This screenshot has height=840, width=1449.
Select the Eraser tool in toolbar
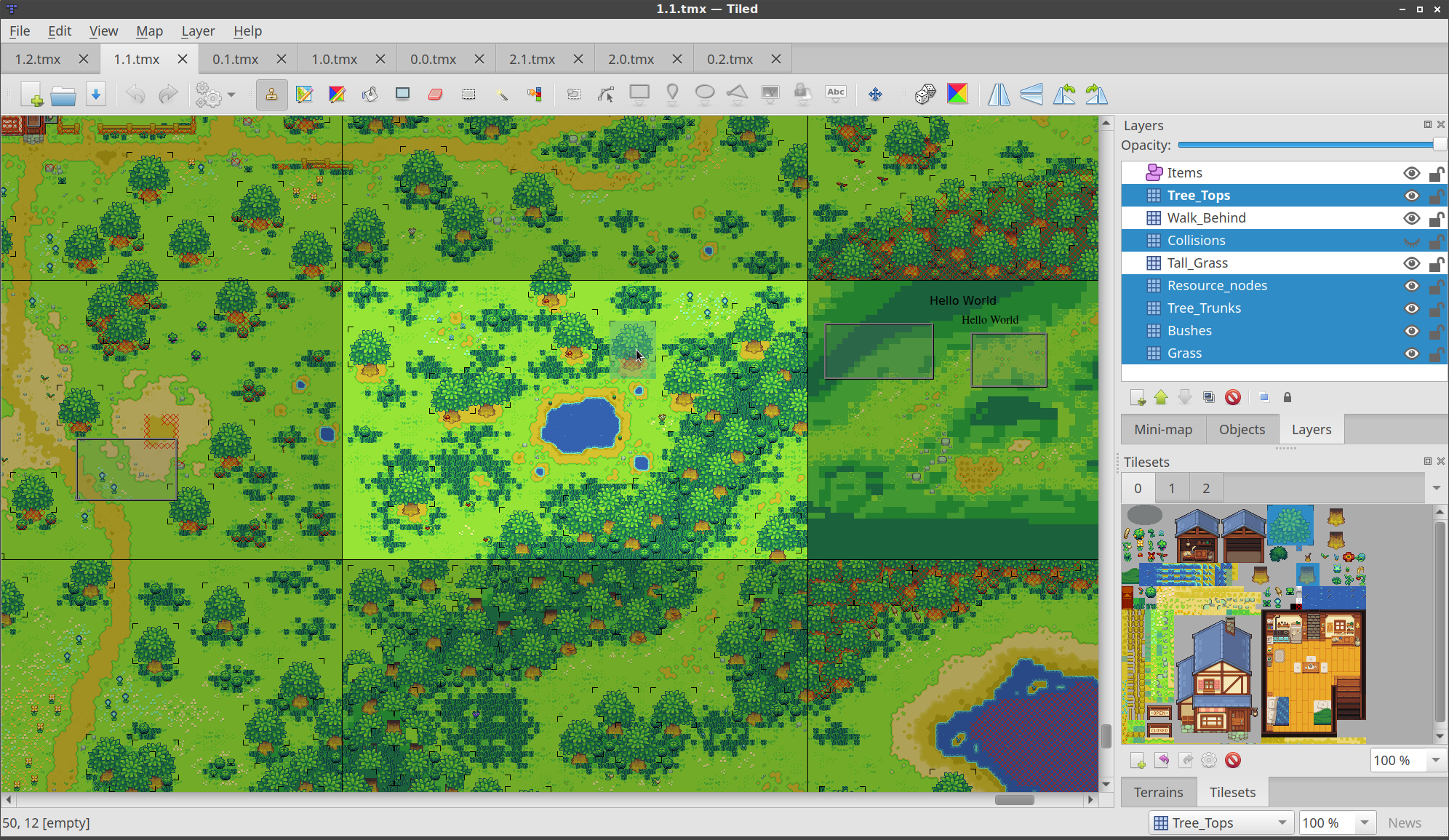coord(434,94)
